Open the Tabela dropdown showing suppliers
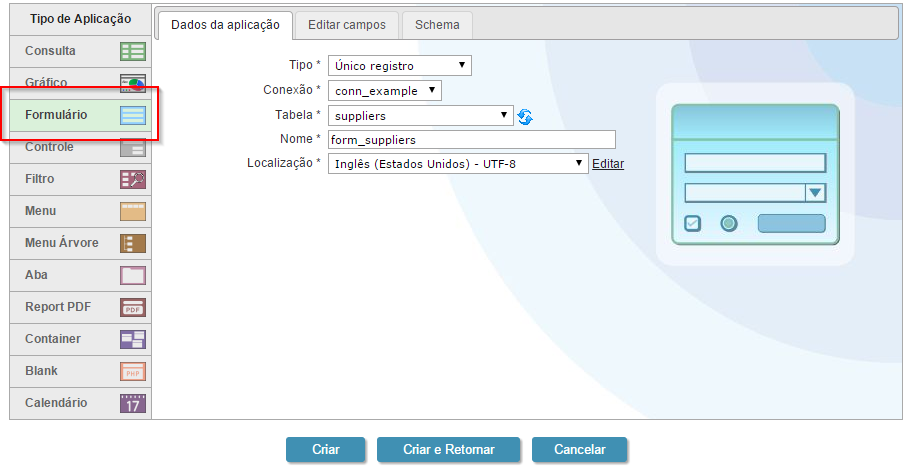Image resolution: width=915 pixels, height=470 pixels. (x=420, y=116)
